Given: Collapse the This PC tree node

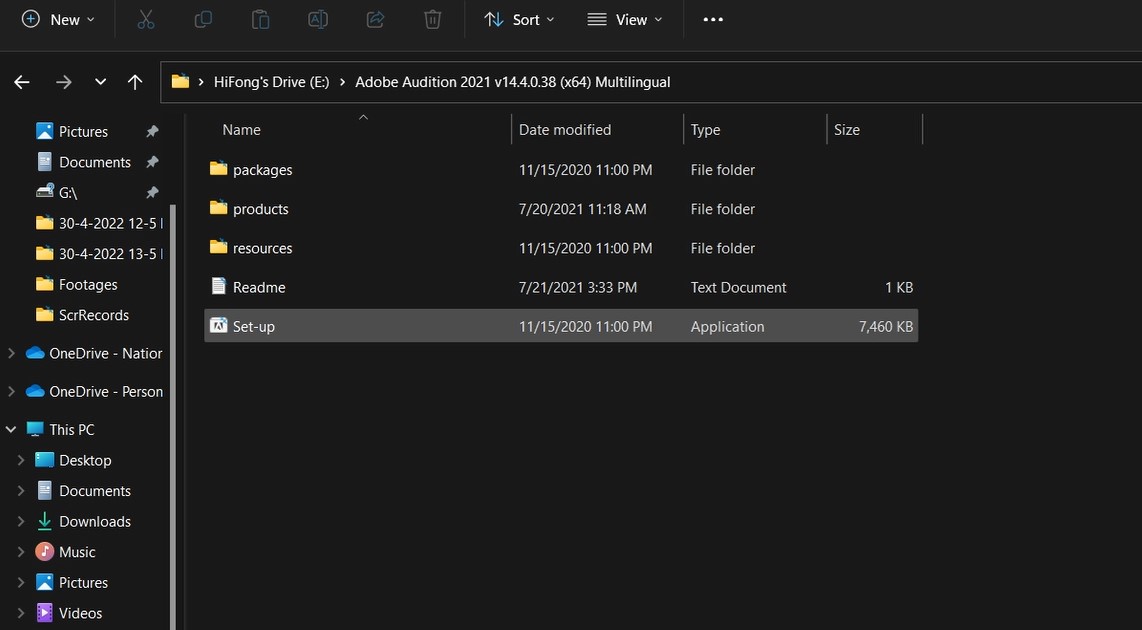Looking at the screenshot, I should [11, 430].
